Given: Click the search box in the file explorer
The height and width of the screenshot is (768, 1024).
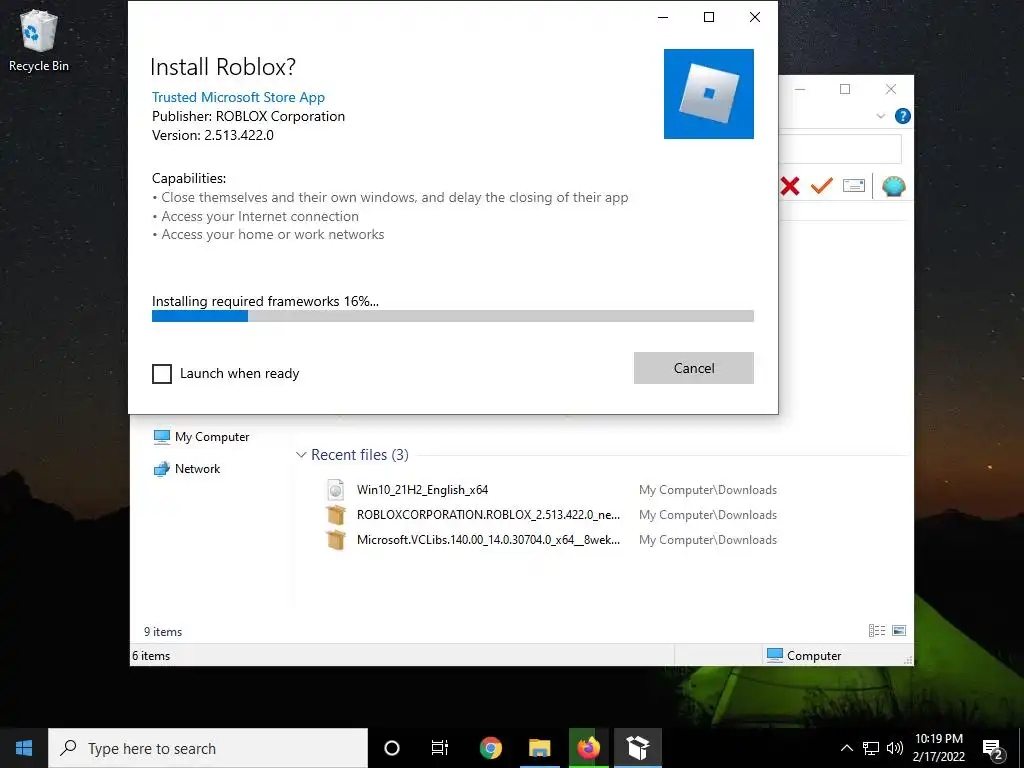Looking at the screenshot, I should click(840, 149).
